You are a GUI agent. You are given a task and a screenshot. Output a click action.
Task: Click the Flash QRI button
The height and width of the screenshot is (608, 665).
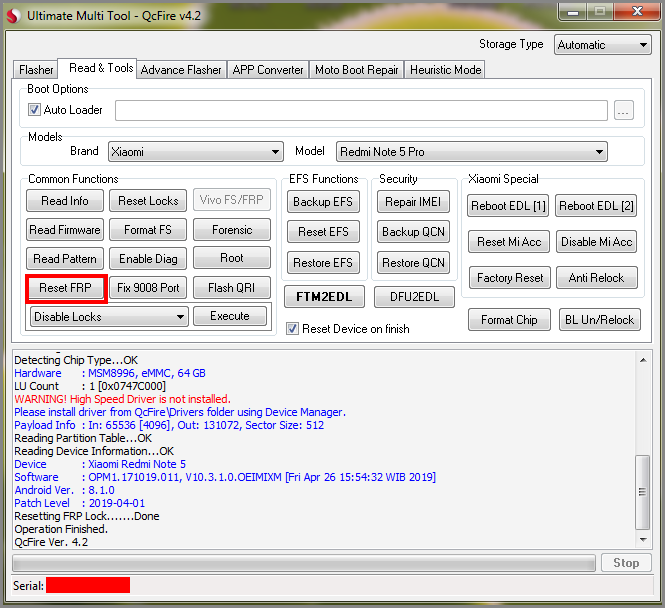tap(232, 288)
